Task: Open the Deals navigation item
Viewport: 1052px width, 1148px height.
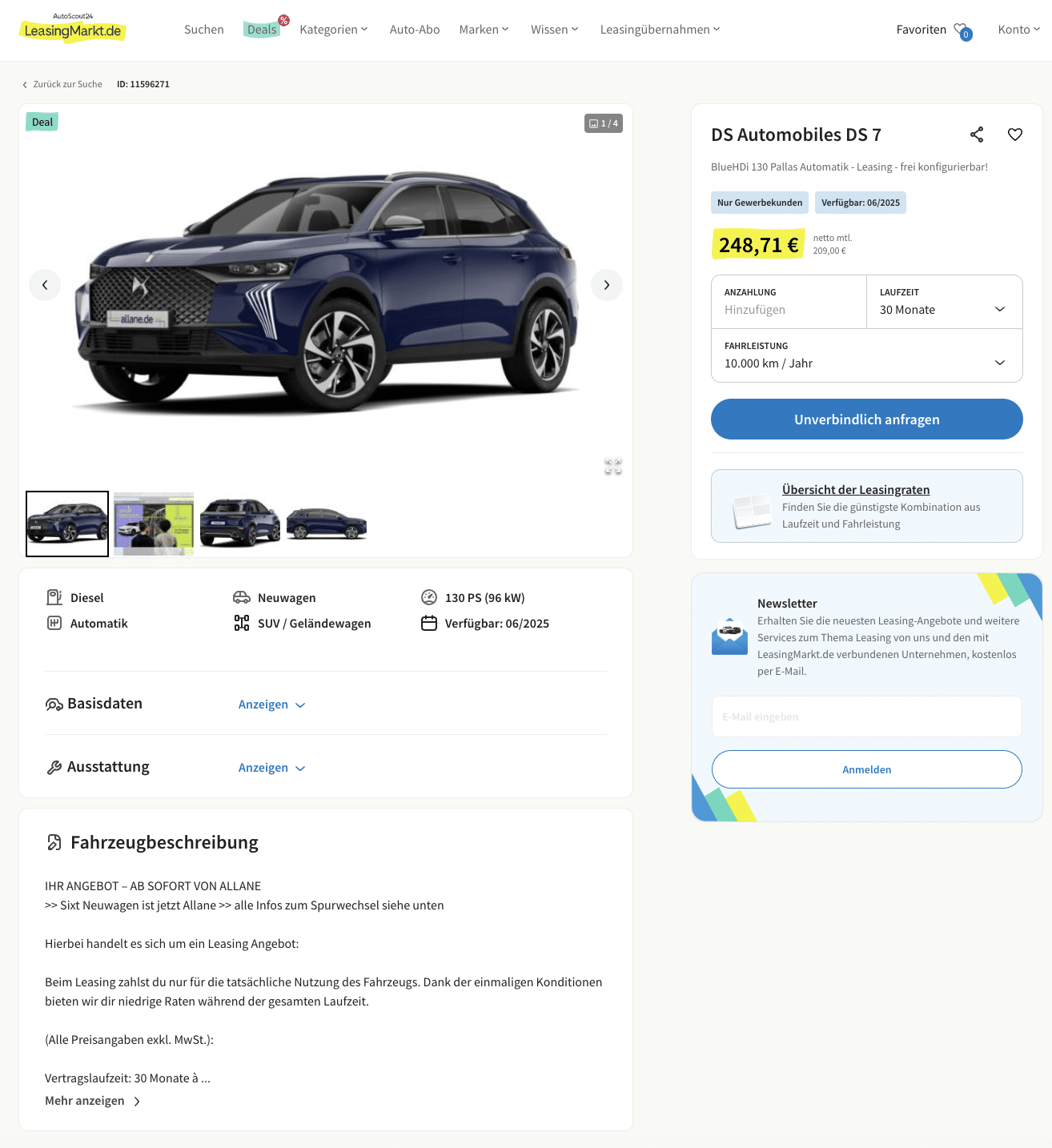Action: tap(262, 30)
